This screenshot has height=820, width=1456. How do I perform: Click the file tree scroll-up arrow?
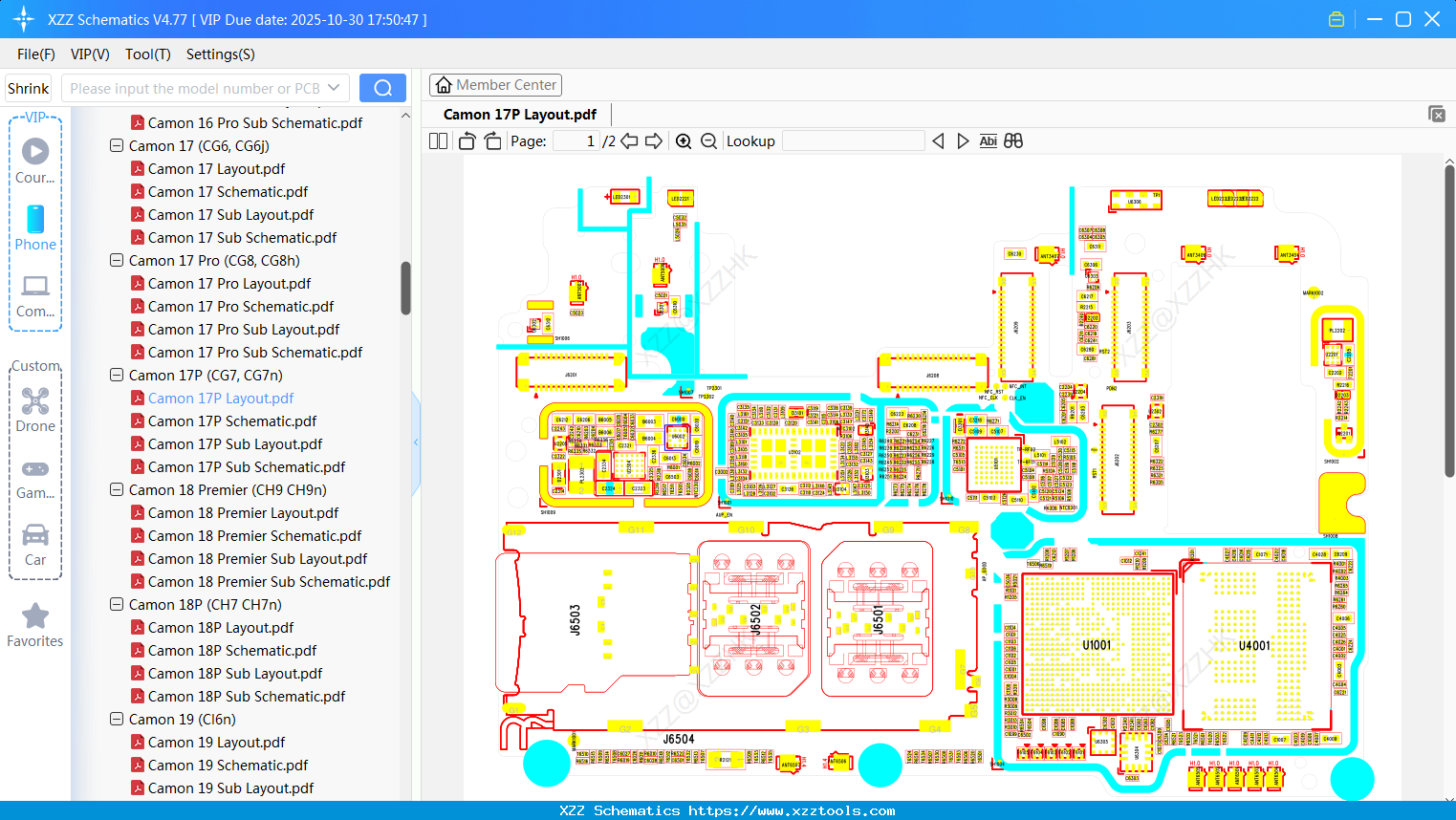point(405,116)
